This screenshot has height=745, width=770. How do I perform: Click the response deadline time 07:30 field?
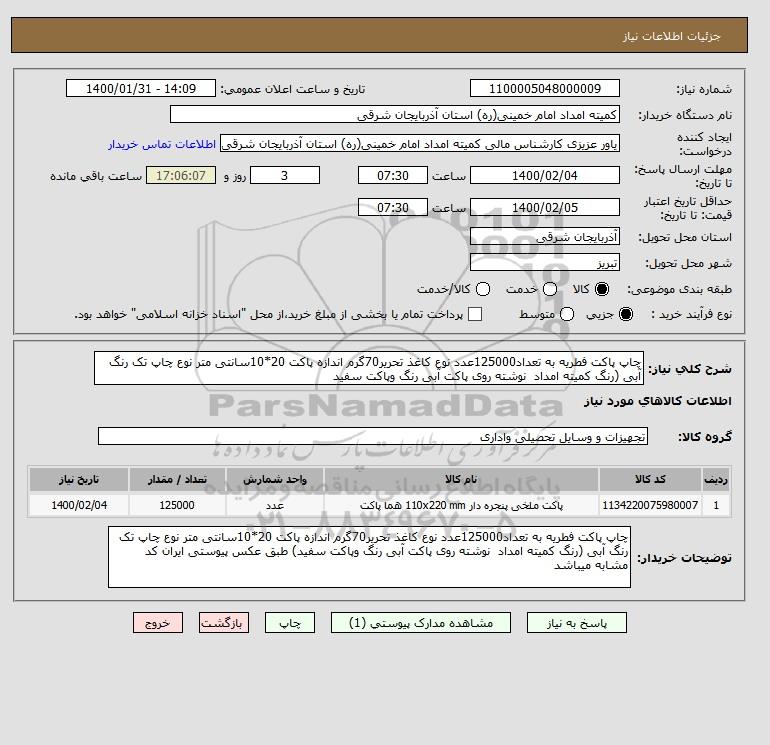[x=393, y=175]
